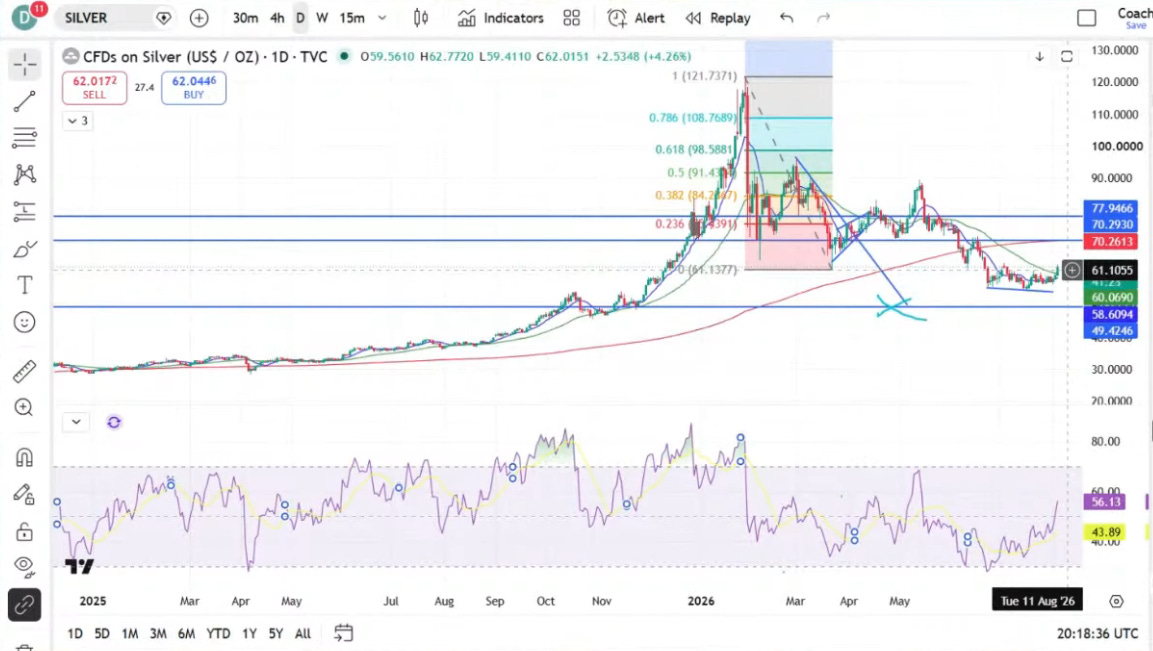Image resolution: width=1153 pixels, height=651 pixels.
Task: Toggle lock all drawing tools
Action: tap(24, 531)
